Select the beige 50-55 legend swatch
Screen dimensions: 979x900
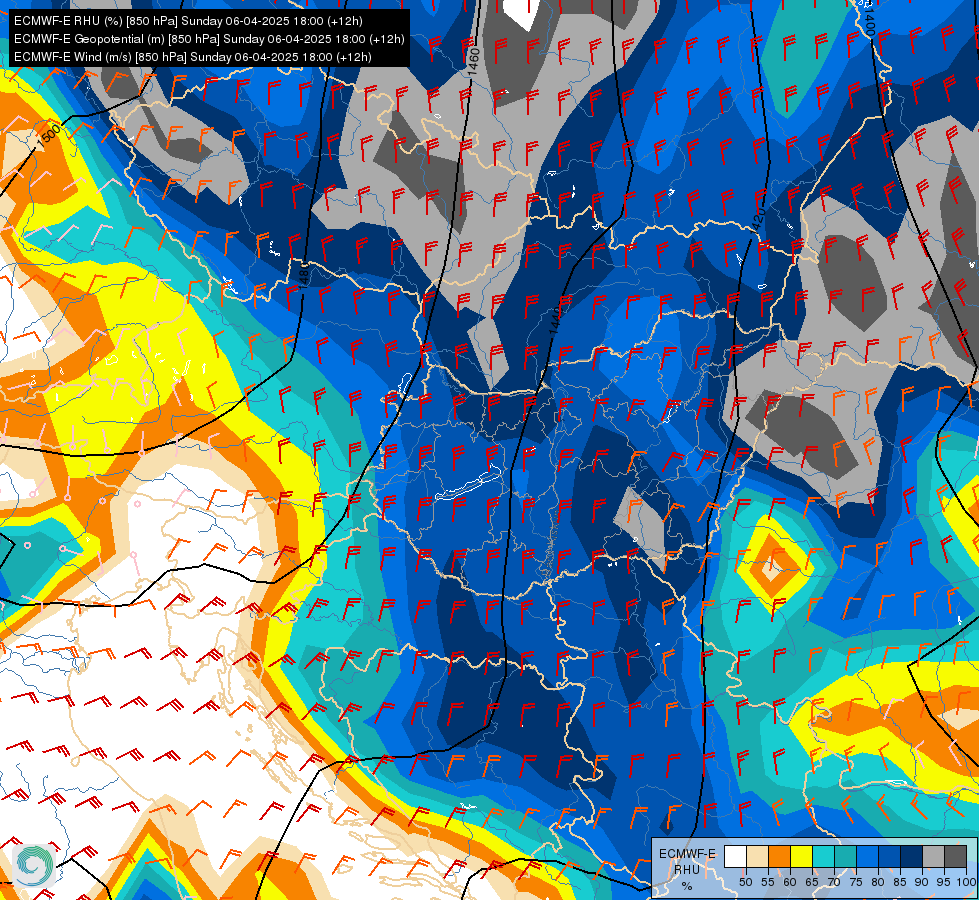coord(757,856)
